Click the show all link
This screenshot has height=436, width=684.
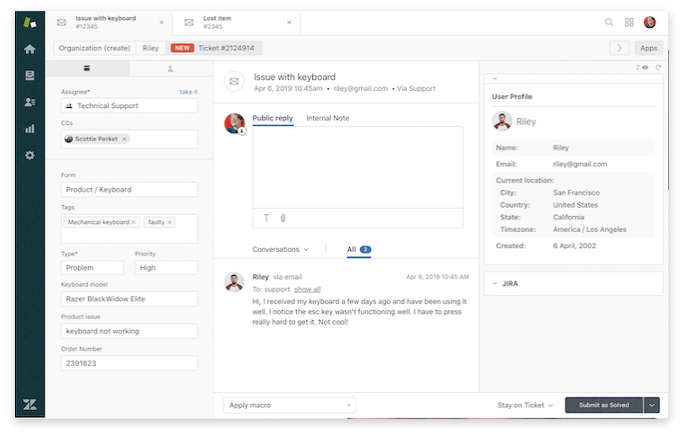pyautogui.click(x=307, y=289)
